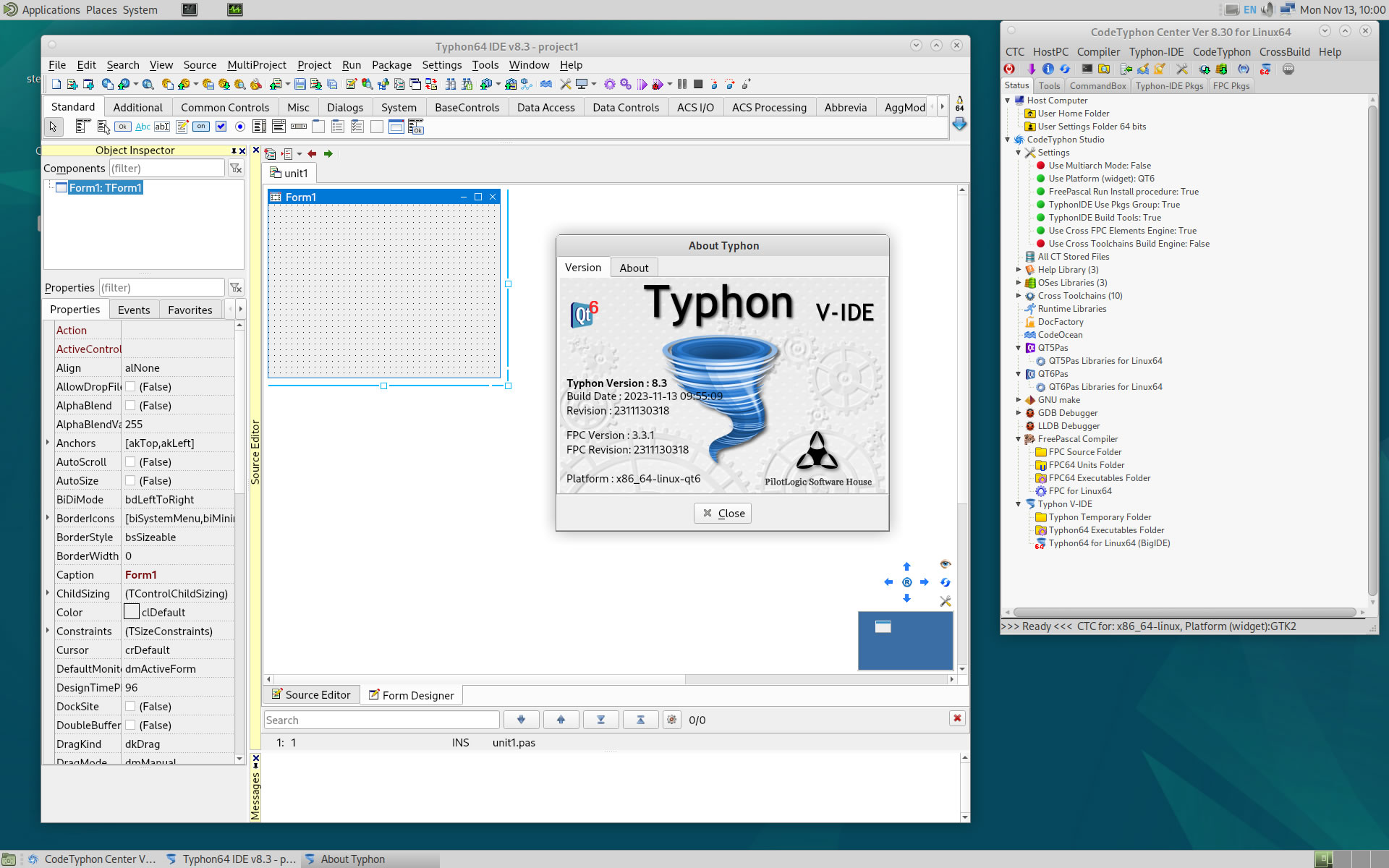1389x868 pixels.
Task: Expand the Cross Toolchains (10) node
Action: click(1019, 296)
